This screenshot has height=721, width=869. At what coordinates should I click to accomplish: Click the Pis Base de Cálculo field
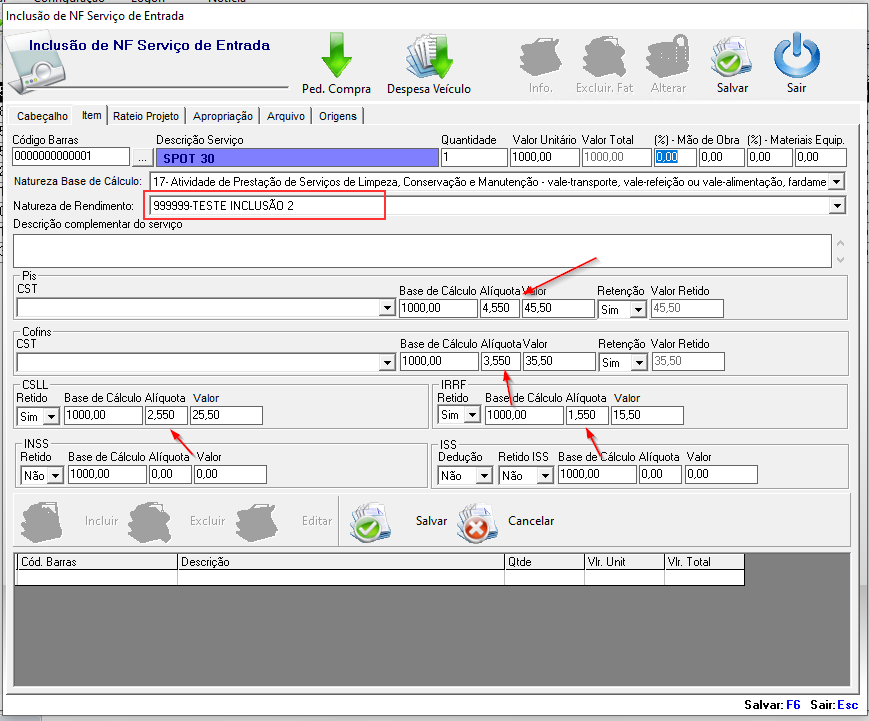click(x=438, y=308)
